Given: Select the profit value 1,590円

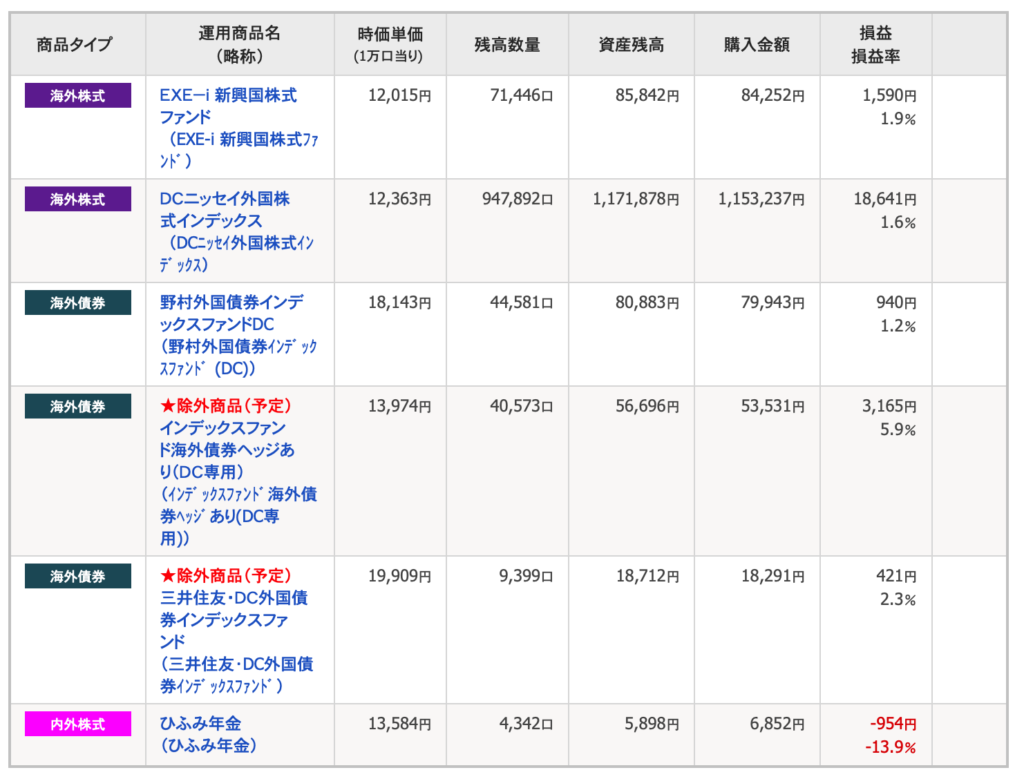Looking at the screenshot, I should tap(889, 95).
